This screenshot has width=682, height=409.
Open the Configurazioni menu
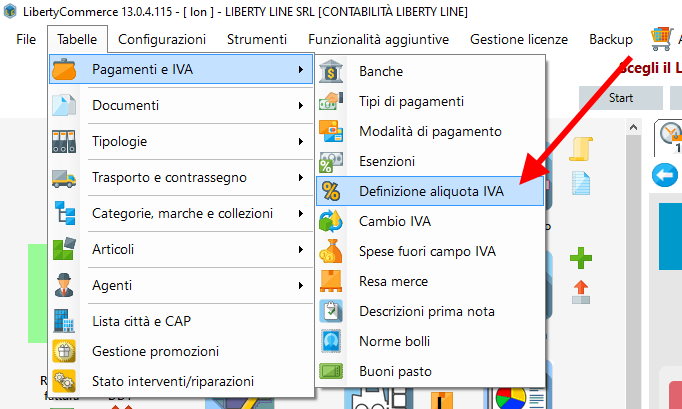pos(162,39)
